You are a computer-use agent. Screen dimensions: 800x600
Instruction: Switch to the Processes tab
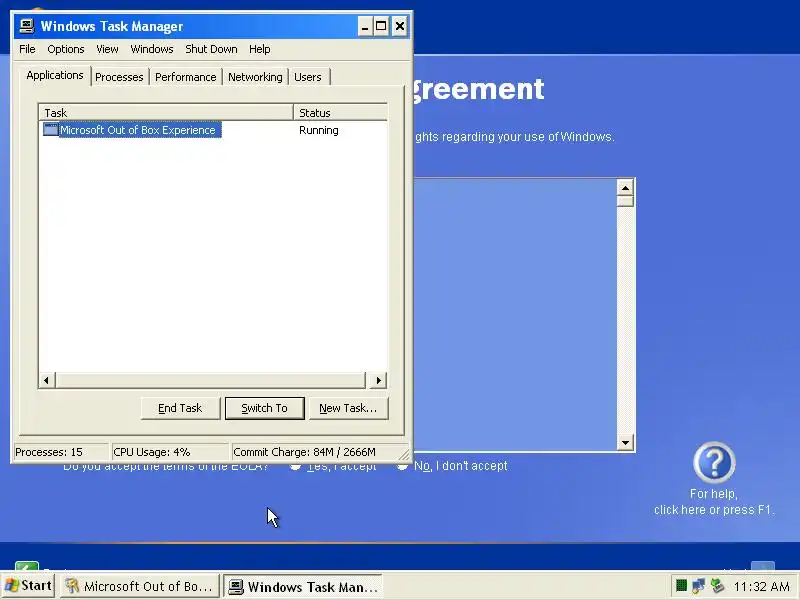click(x=119, y=77)
